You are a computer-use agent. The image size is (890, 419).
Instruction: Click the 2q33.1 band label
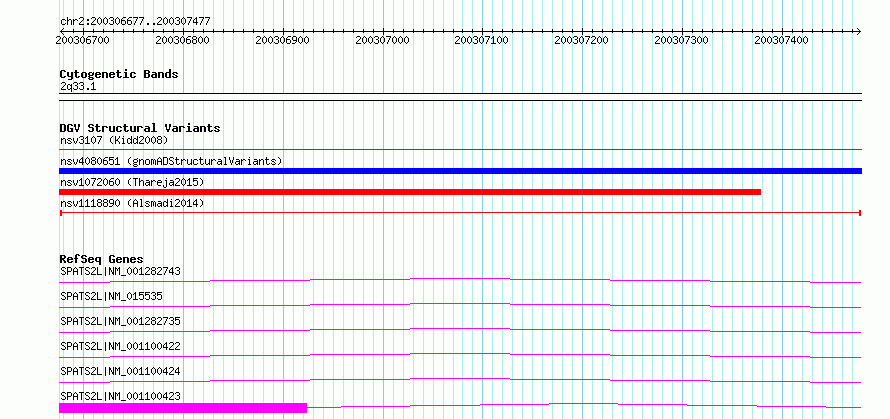[78, 87]
